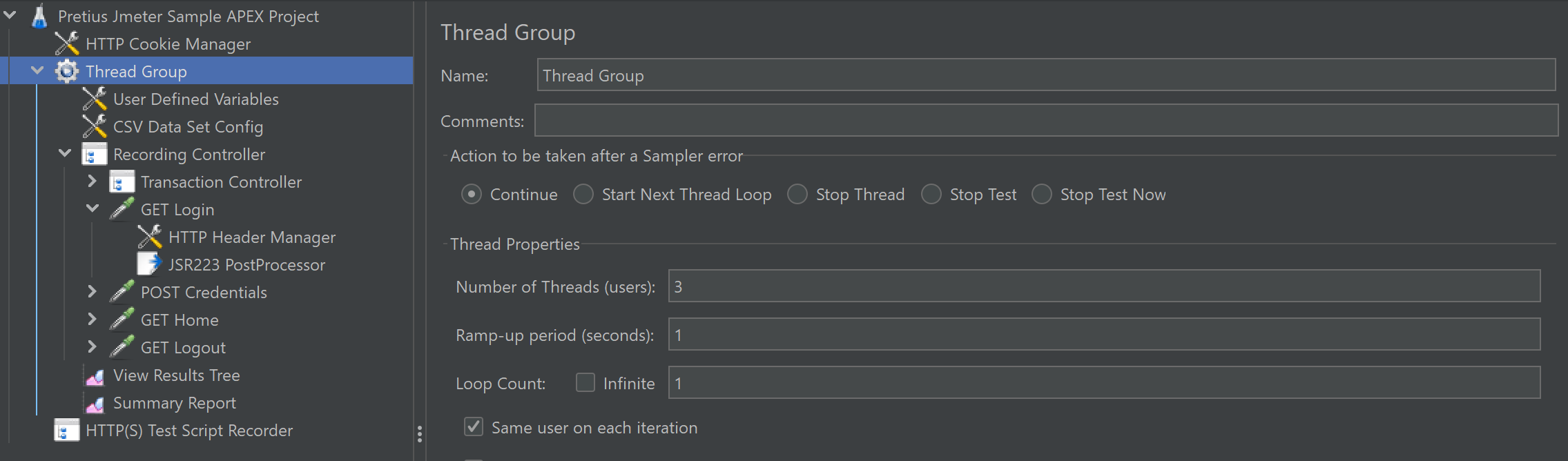Click the Ramp-up period input field
Screen dimensions: 1568x461
click(1103, 335)
